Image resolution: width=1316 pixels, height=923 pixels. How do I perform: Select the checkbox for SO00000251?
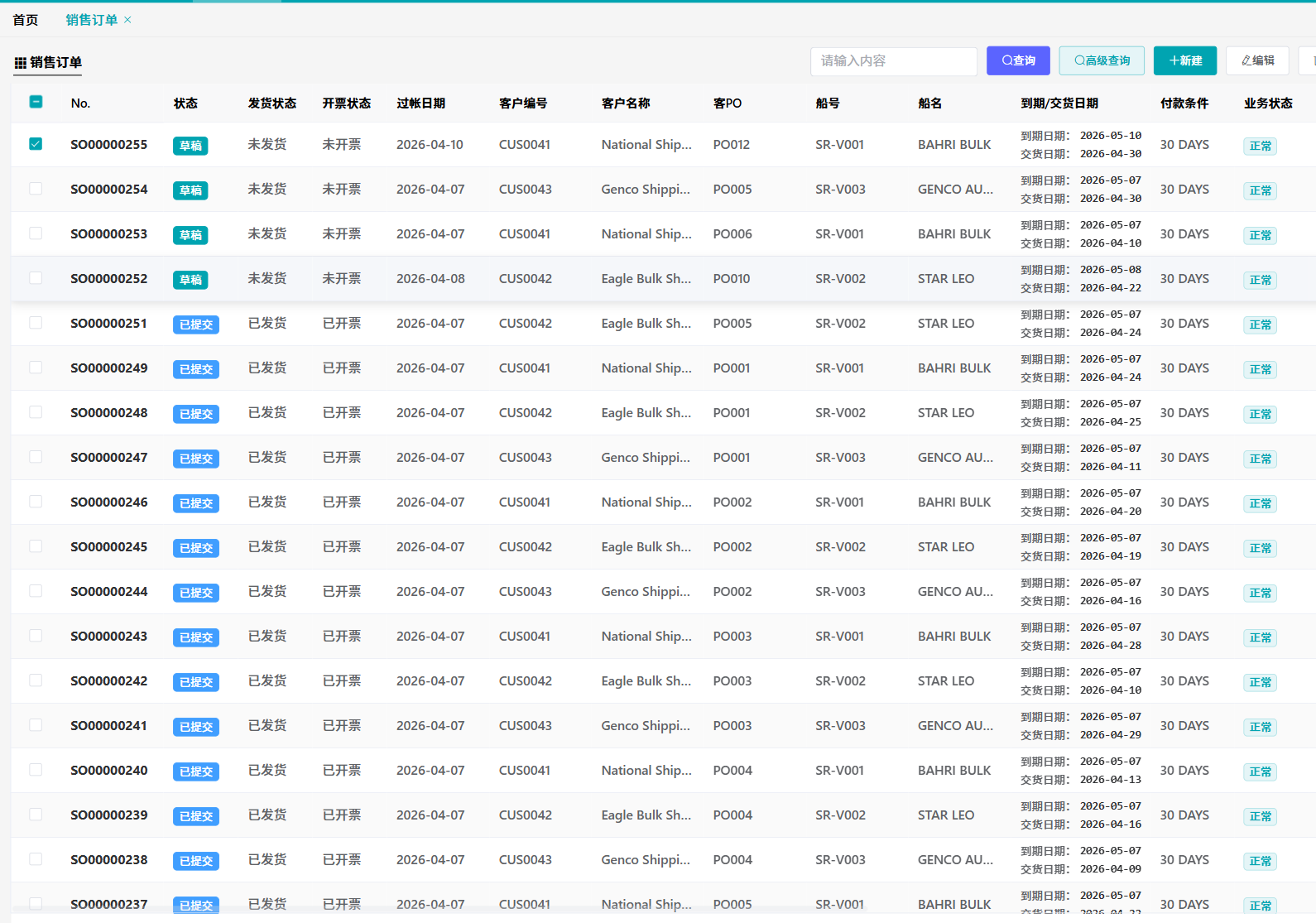click(x=36, y=323)
